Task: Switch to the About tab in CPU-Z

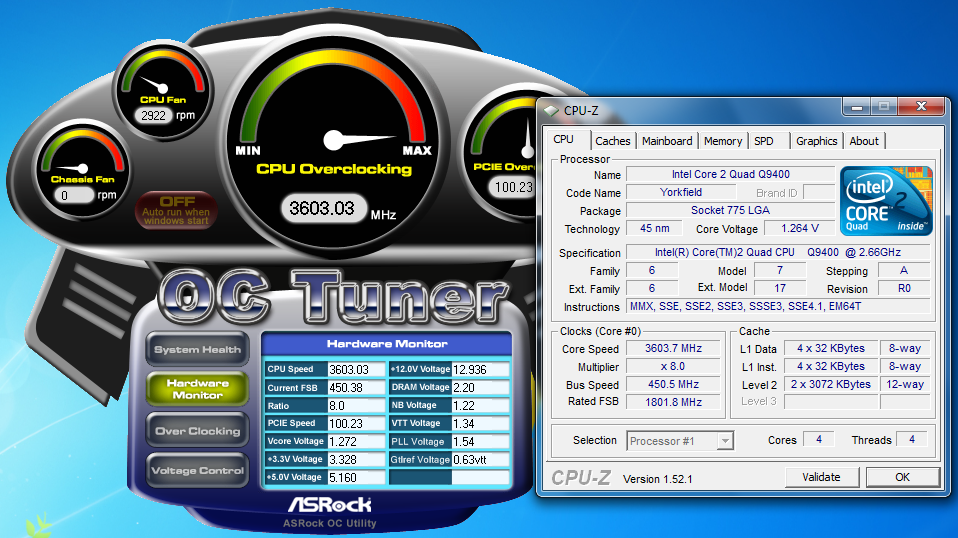Action: 864,141
